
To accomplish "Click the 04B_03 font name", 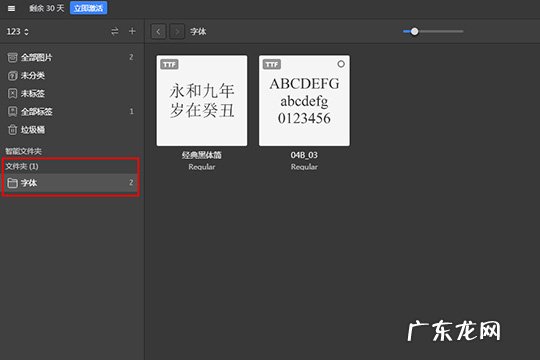I will pos(304,155).
